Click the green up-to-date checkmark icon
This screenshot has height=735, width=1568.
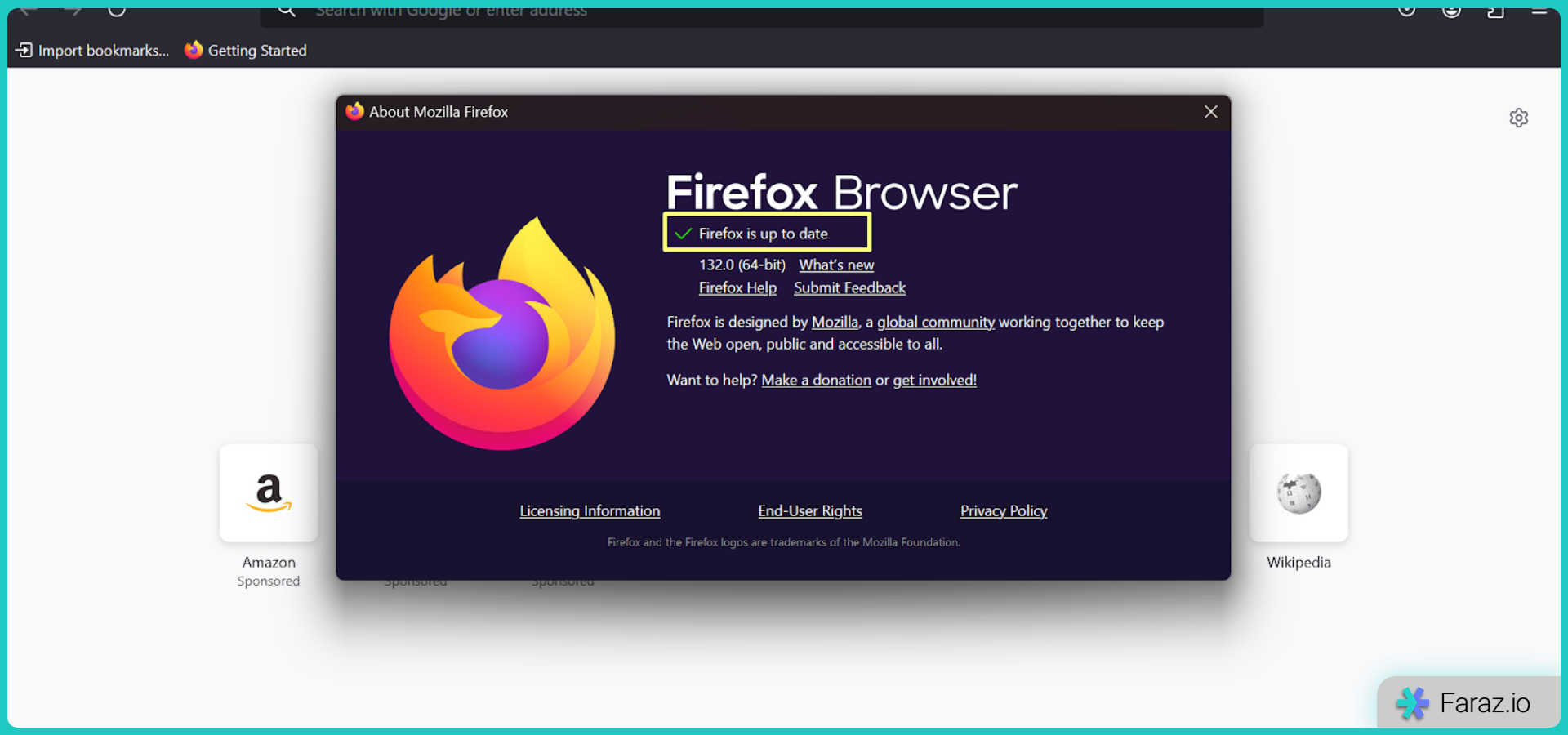[x=684, y=234]
